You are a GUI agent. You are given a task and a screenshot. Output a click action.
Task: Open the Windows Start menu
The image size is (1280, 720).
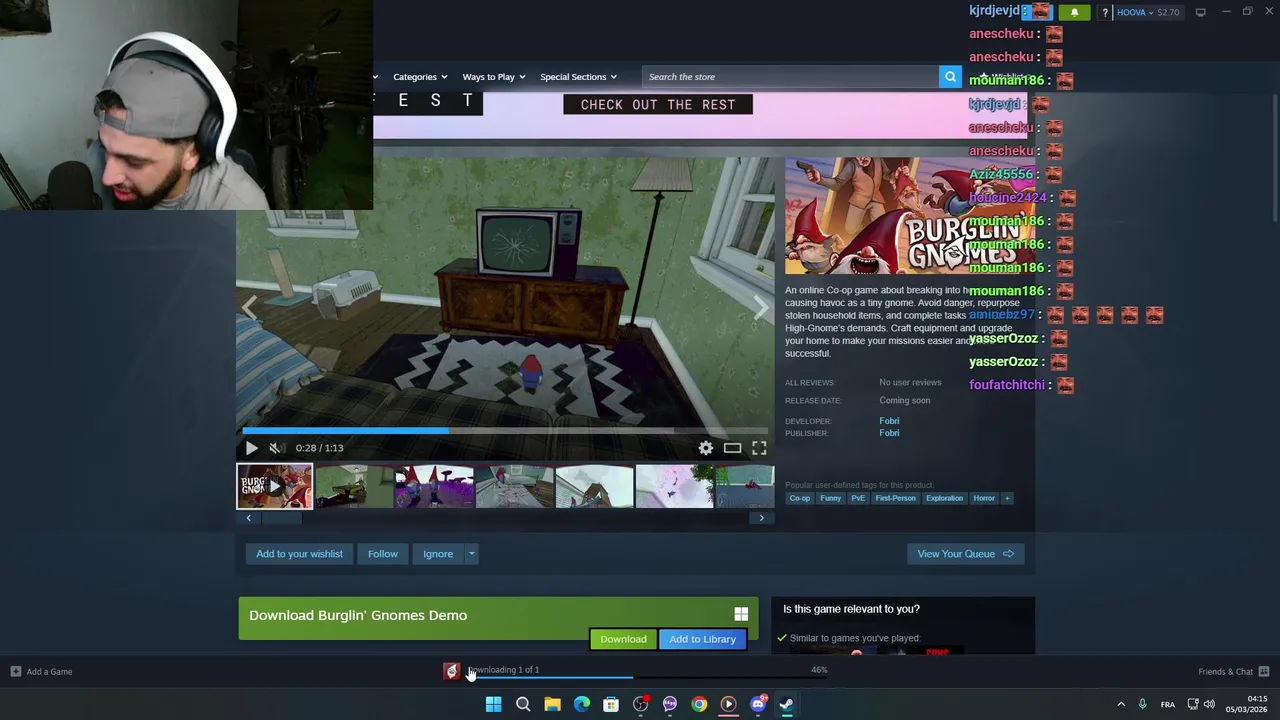pyautogui.click(x=493, y=704)
